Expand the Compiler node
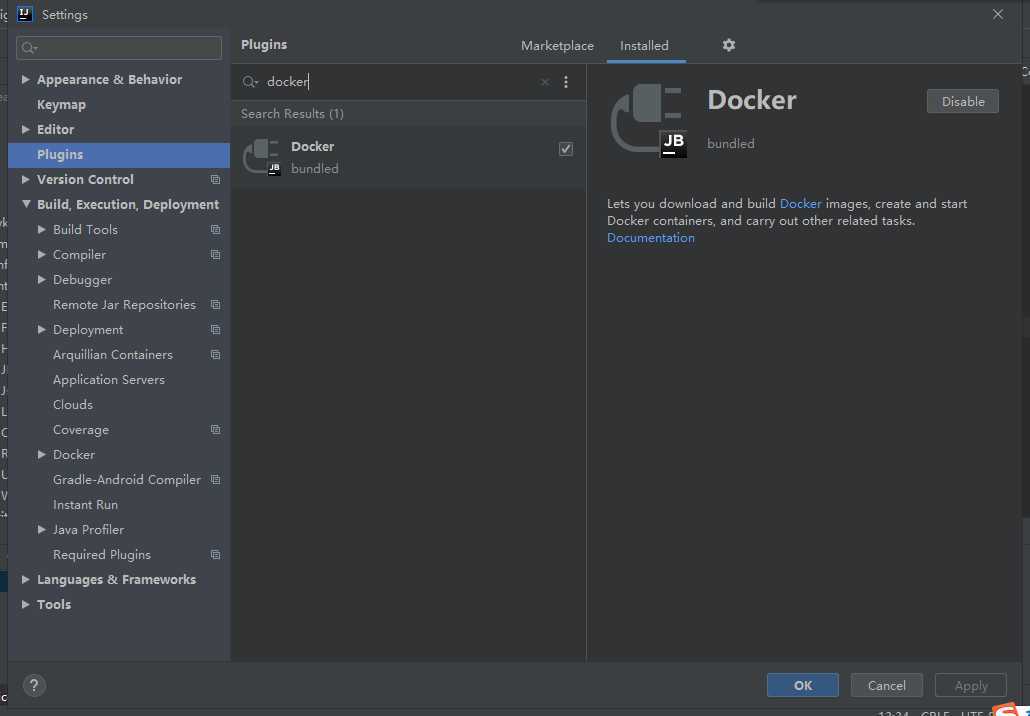This screenshot has height=716, width=1030. [x=41, y=254]
